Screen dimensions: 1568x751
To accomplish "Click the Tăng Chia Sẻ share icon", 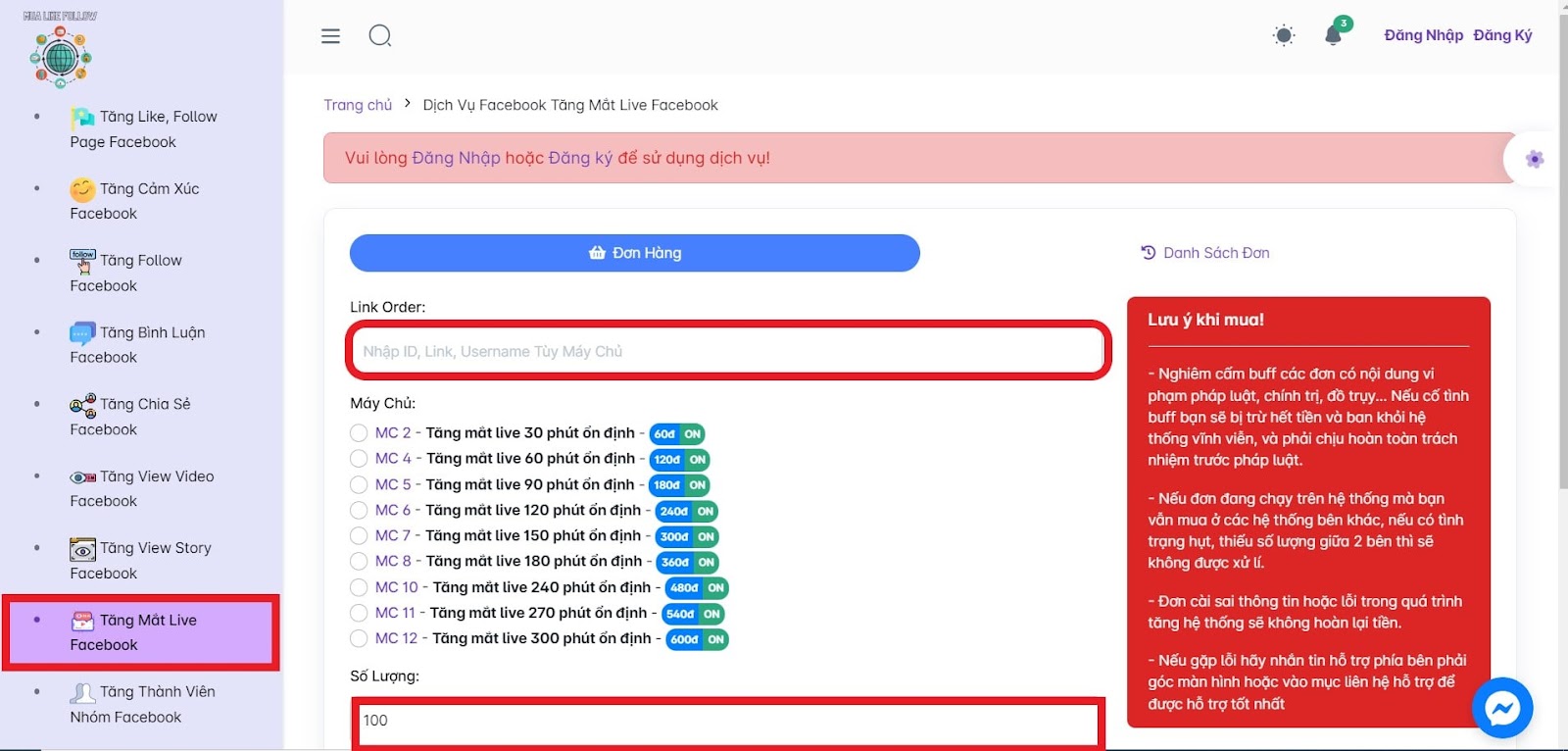I will [x=82, y=405].
